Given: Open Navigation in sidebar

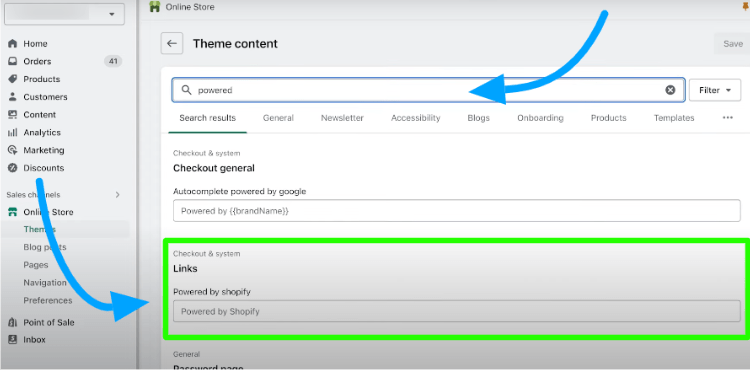Looking at the screenshot, I should click(x=45, y=283).
